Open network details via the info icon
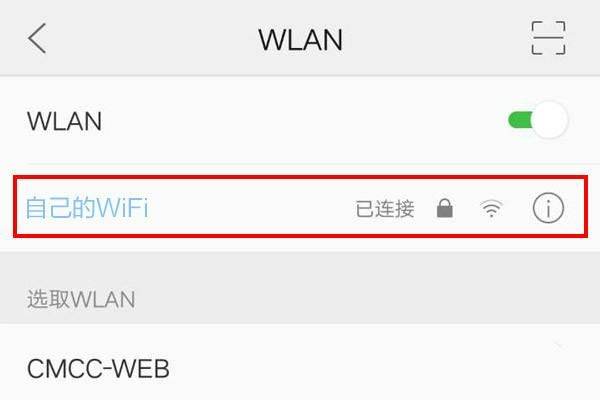Viewport: 600px width, 400px height. click(x=548, y=208)
